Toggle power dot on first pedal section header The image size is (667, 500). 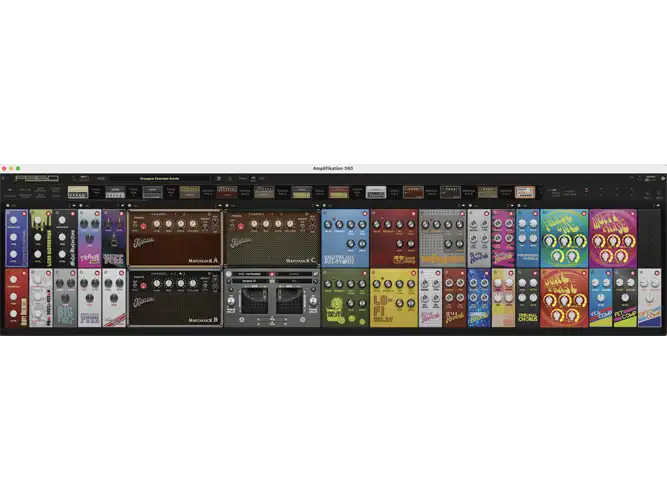8,206
